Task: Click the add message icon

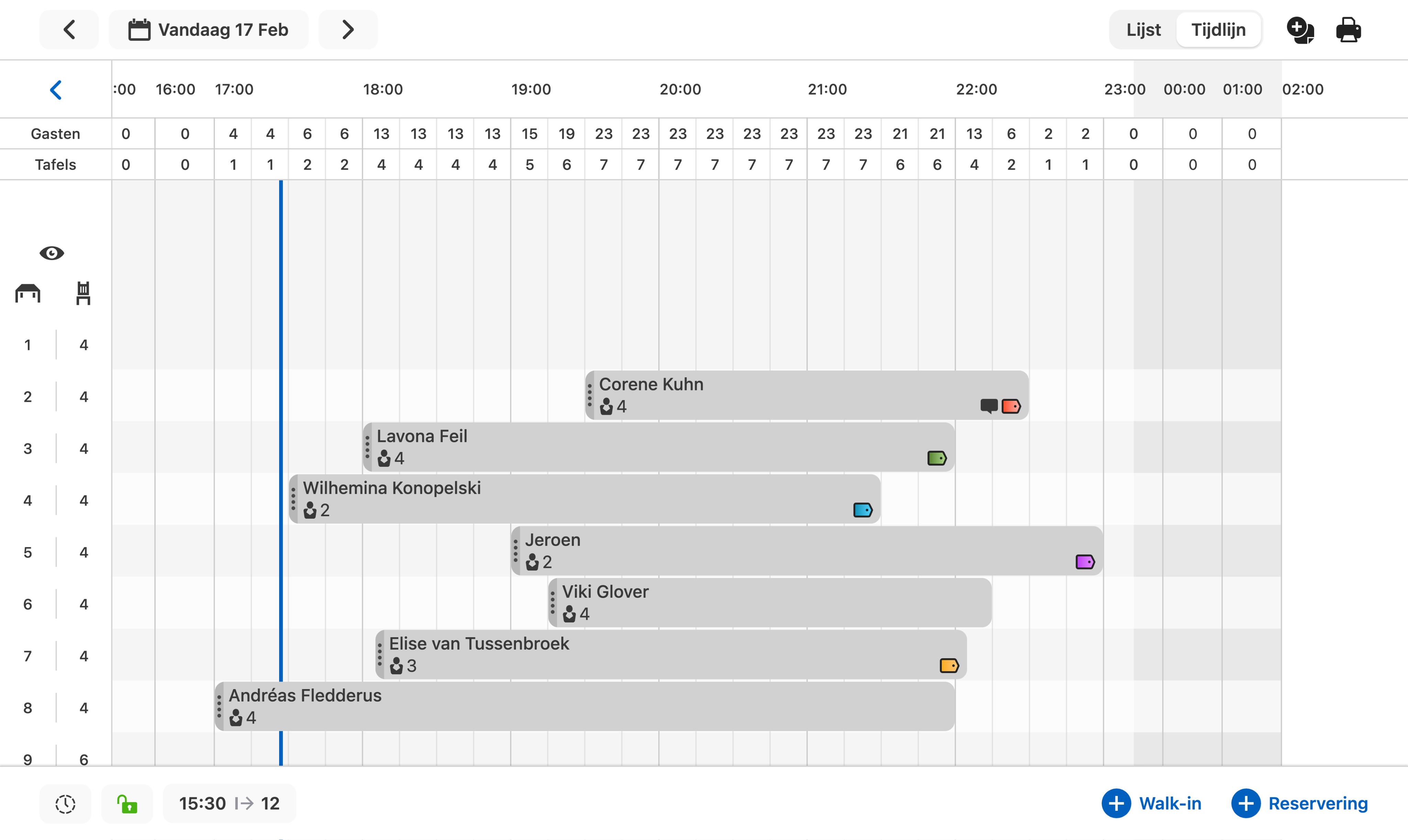Action: coord(1300,30)
